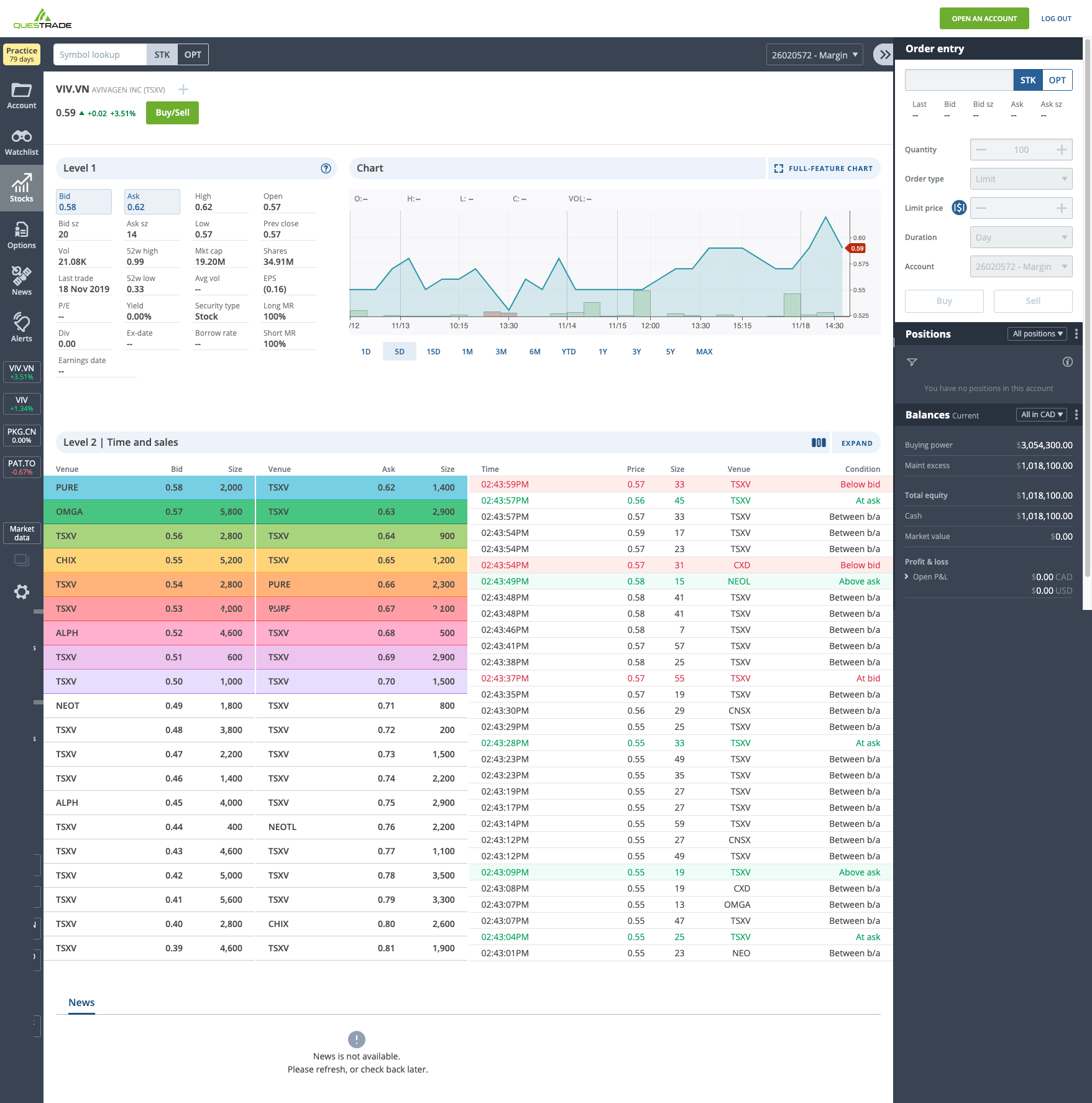Screen dimensions: 1092x1103
Task: Select the VIV watchlist chip
Action: [x=22, y=404]
